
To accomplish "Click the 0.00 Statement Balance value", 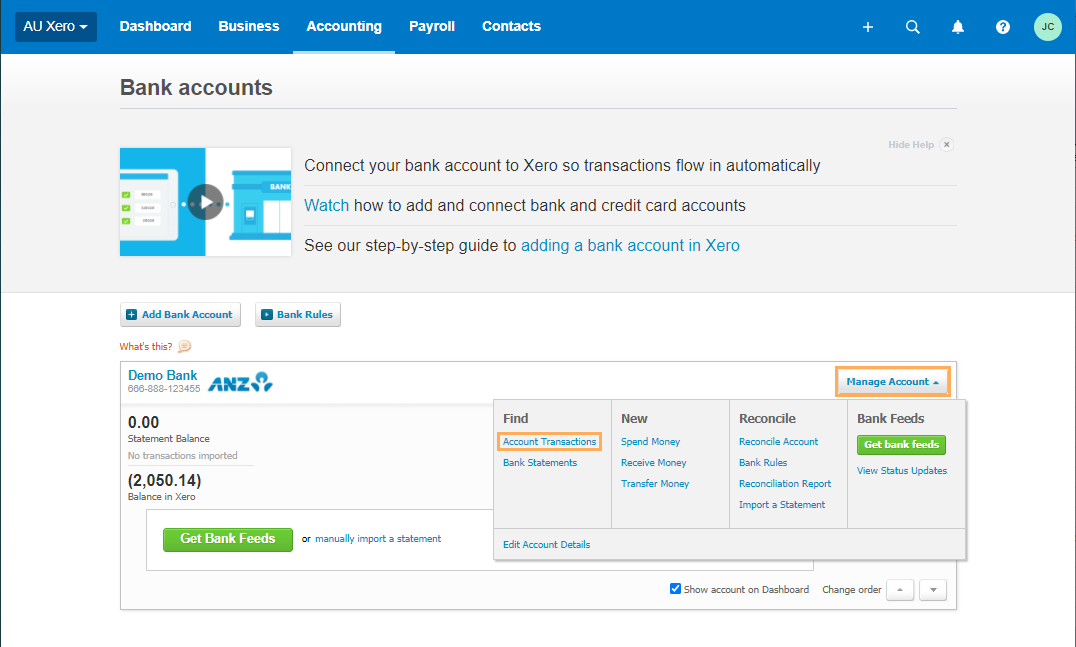I will tap(143, 423).
